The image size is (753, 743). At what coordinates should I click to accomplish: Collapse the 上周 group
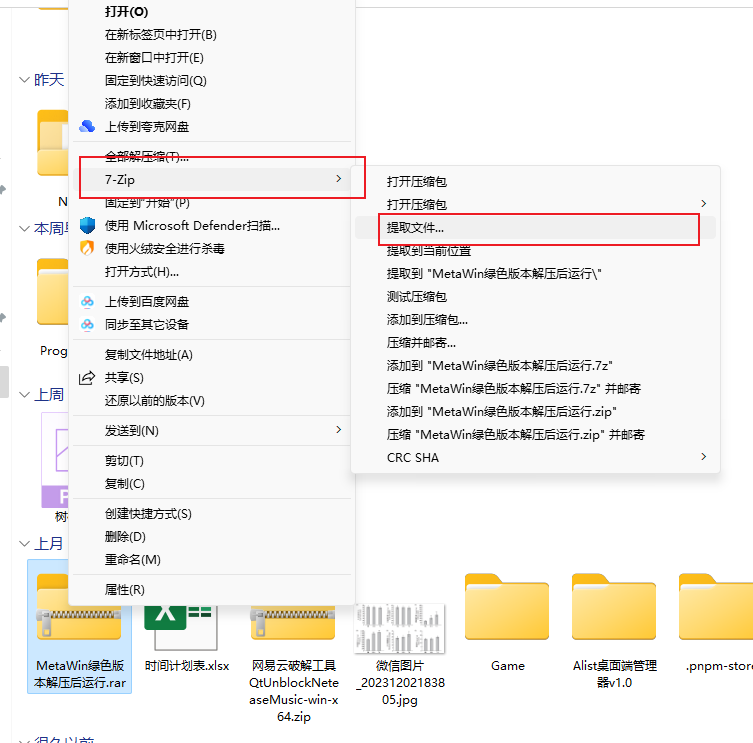pyautogui.click(x=24, y=395)
